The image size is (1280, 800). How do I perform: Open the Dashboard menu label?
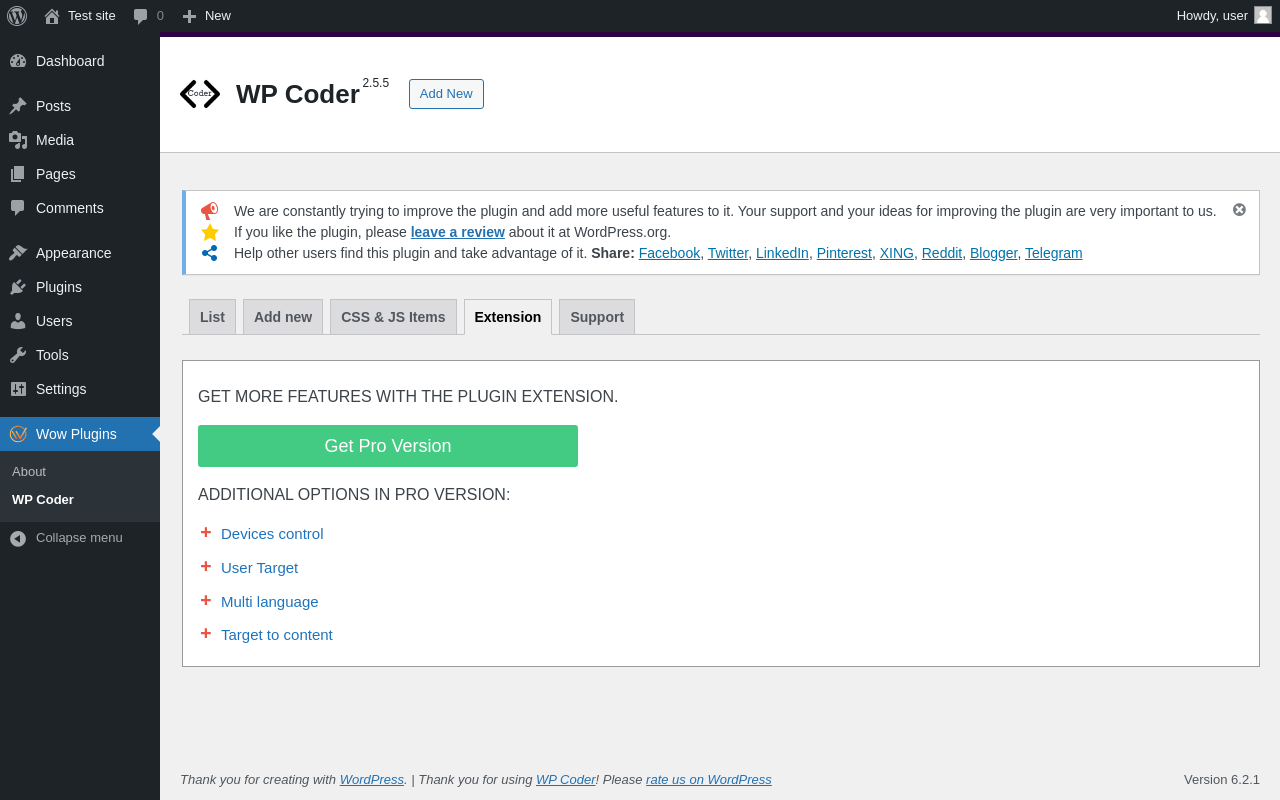click(x=70, y=61)
